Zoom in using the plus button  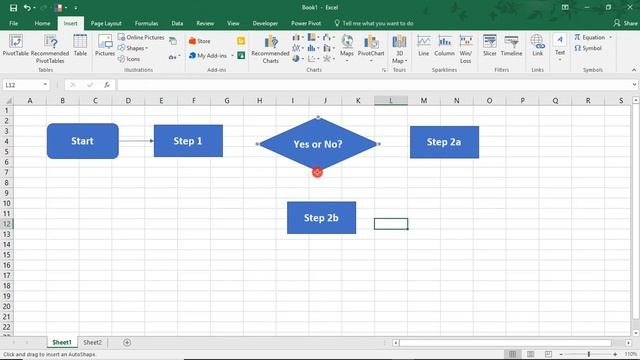pos(615,354)
